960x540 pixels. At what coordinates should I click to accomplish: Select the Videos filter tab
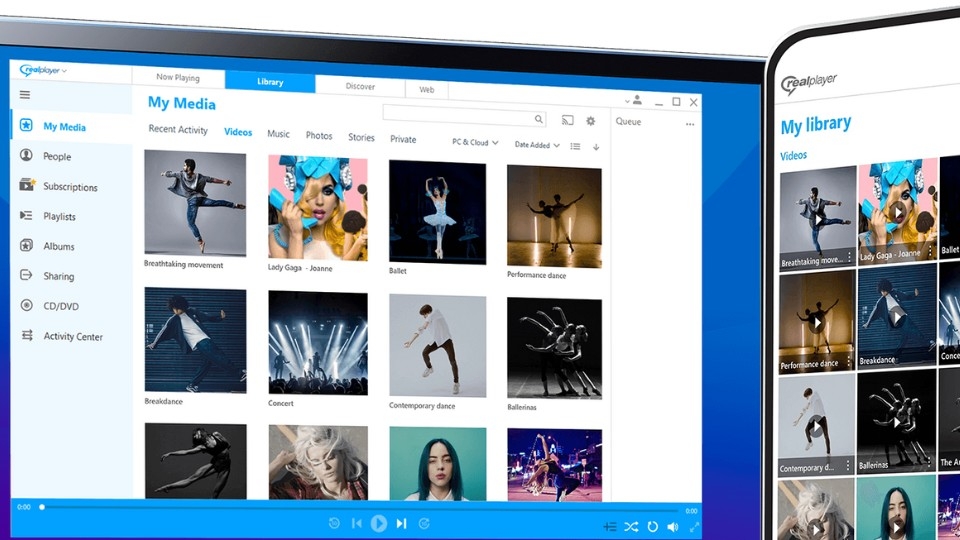pyautogui.click(x=238, y=132)
